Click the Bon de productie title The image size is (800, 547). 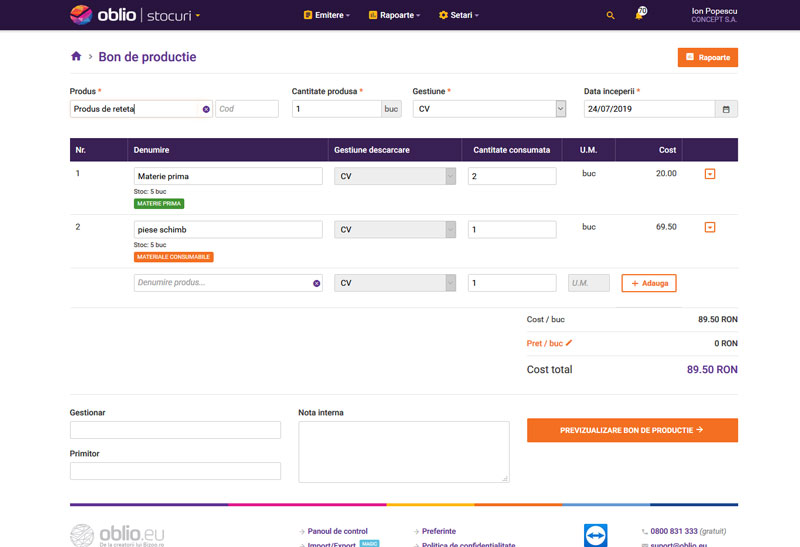tap(147, 57)
